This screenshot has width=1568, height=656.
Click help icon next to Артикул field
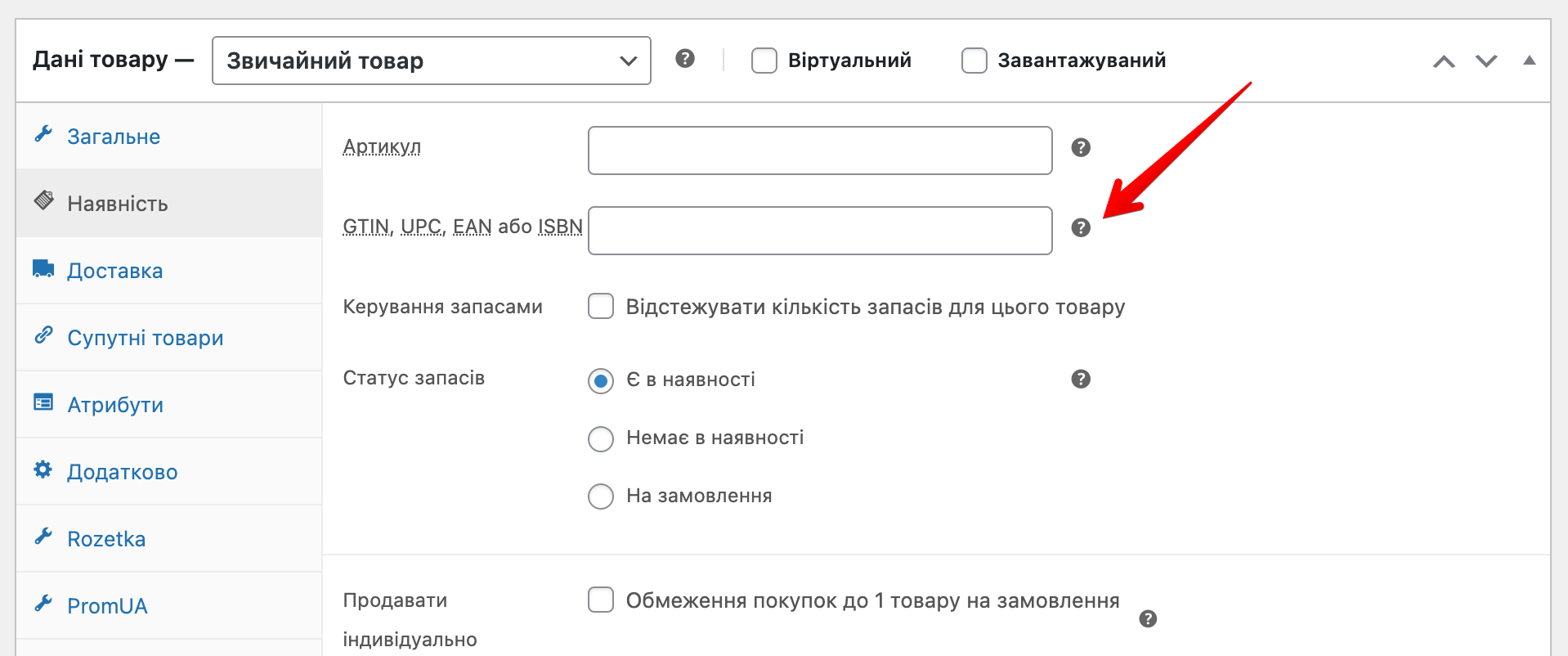click(x=1080, y=147)
